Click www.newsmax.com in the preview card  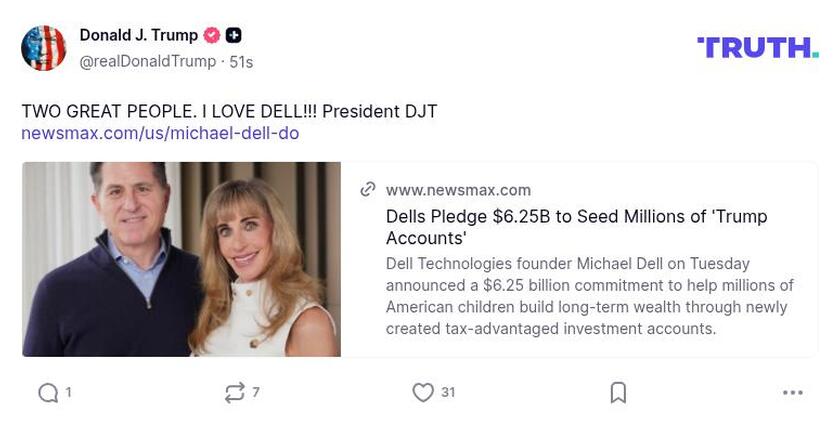click(x=458, y=190)
